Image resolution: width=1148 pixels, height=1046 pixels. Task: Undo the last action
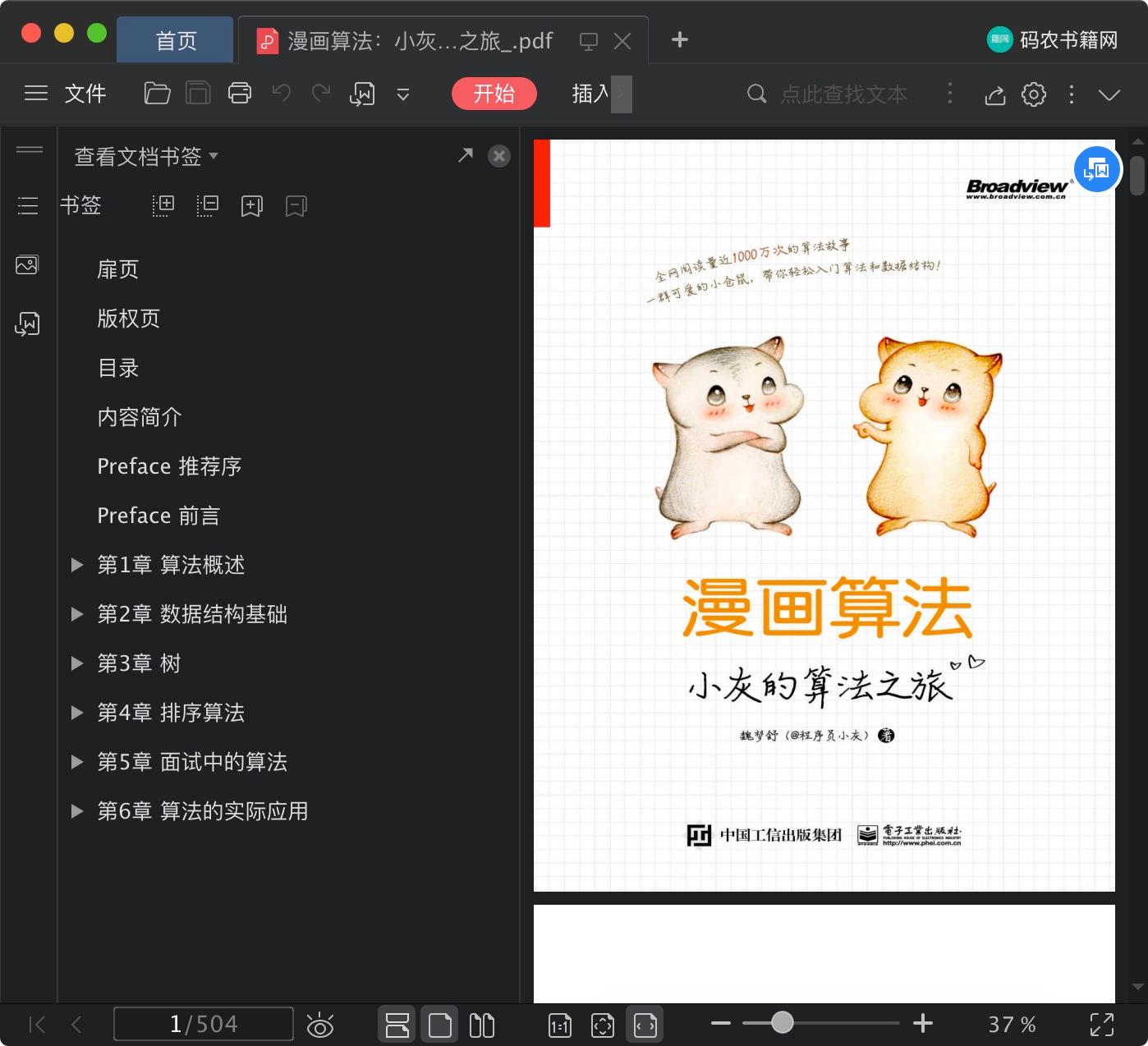pyautogui.click(x=282, y=94)
